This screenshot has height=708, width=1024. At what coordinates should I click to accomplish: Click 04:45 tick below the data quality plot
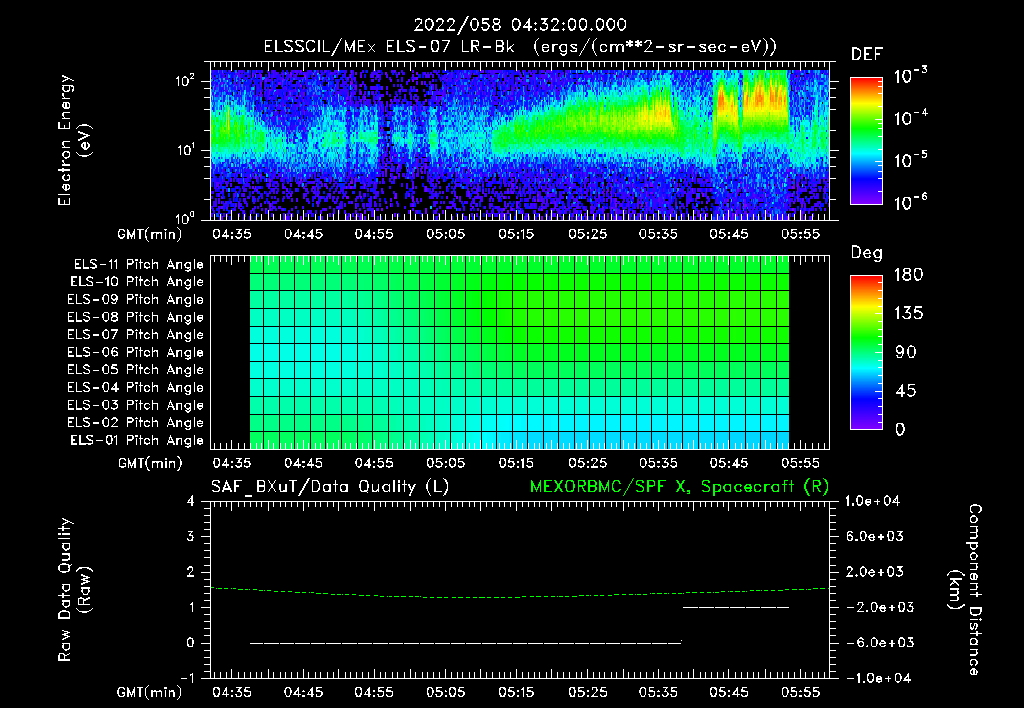point(303,692)
